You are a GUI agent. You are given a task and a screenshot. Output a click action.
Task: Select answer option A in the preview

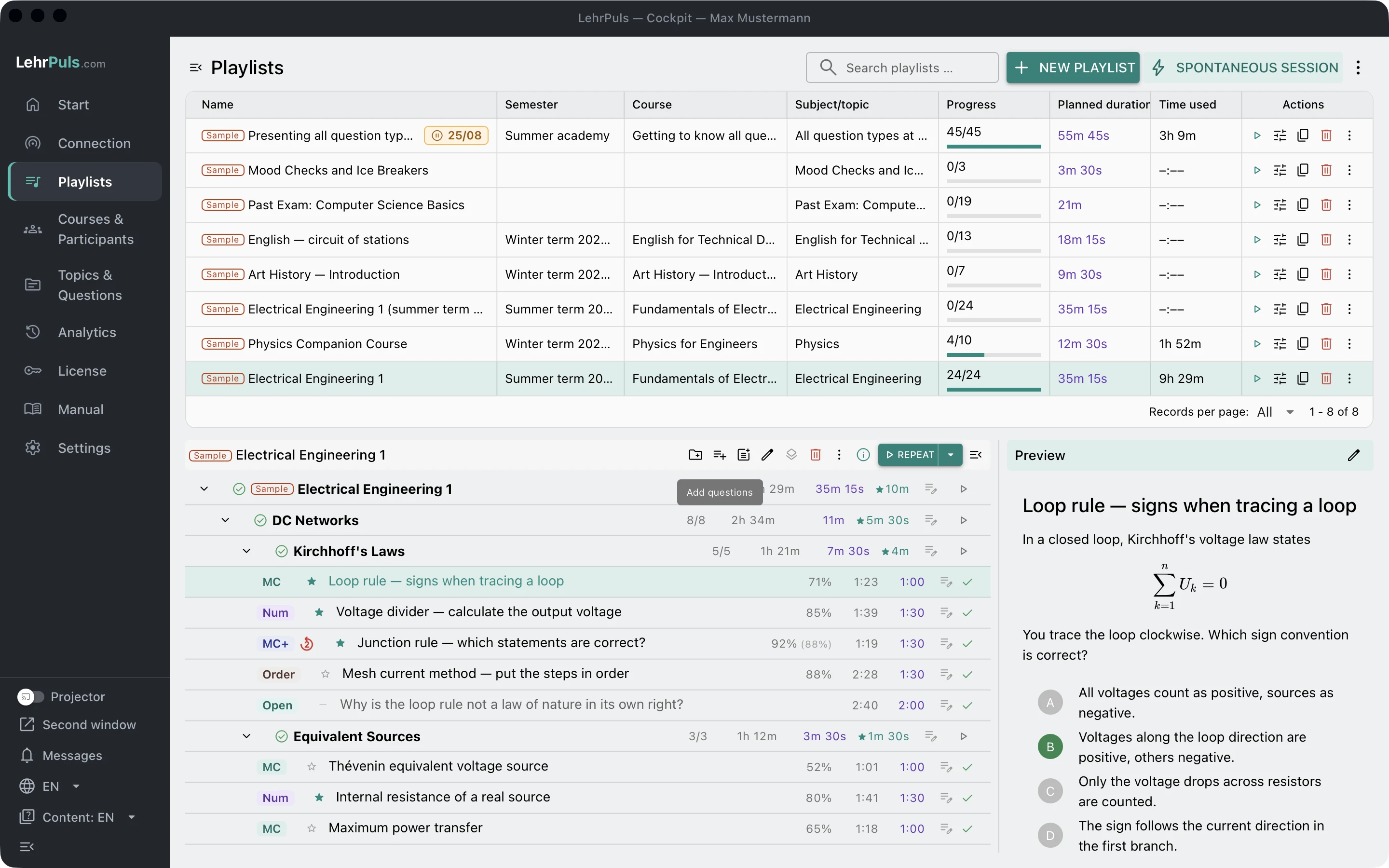[1050, 703]
